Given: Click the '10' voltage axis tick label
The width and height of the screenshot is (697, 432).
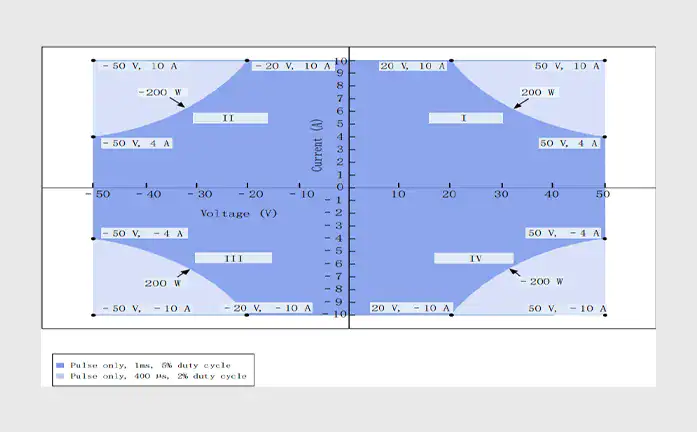Looking at the screenshot, I should tap(398, 195).
